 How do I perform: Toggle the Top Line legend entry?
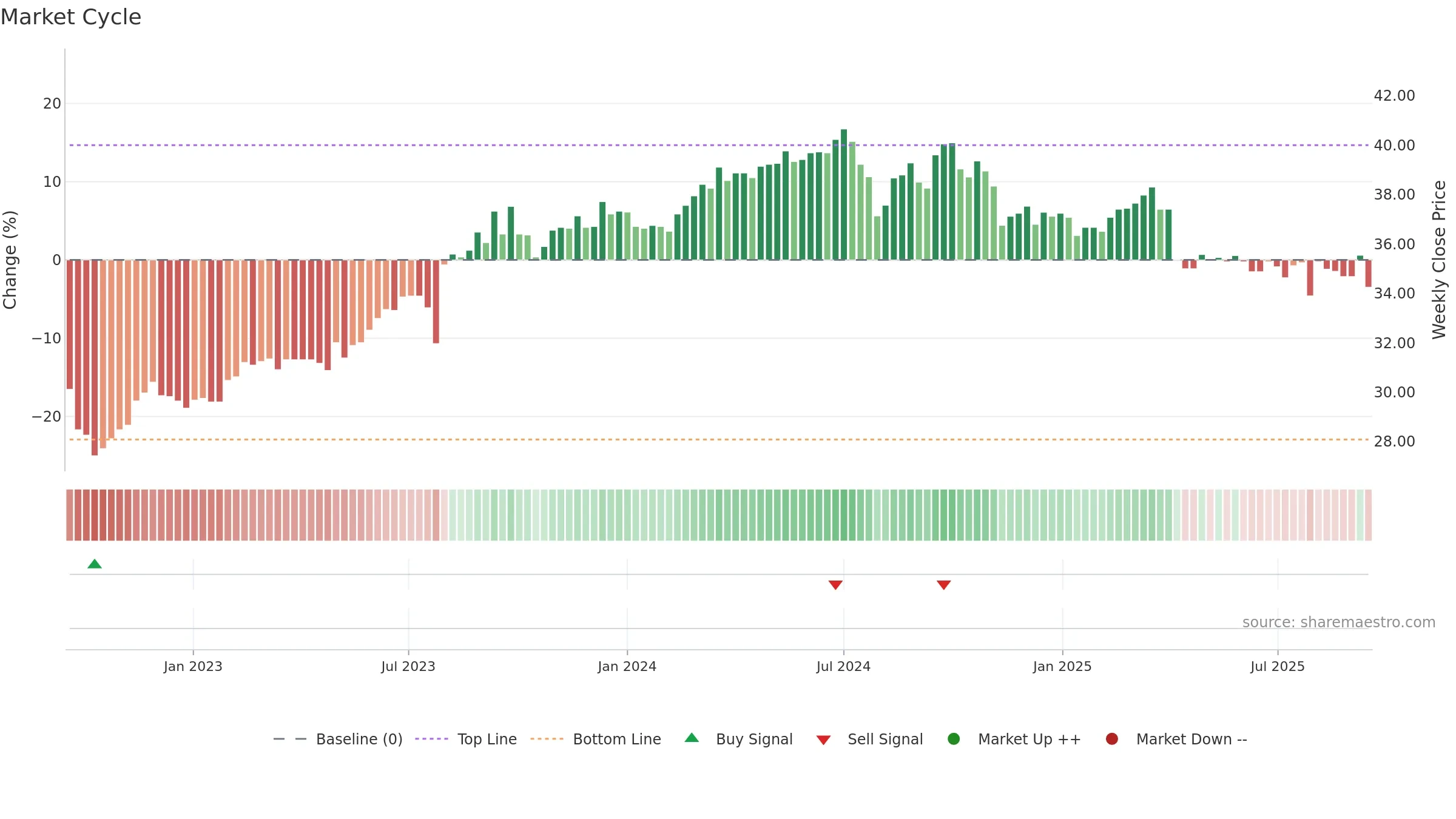point(466,739)
